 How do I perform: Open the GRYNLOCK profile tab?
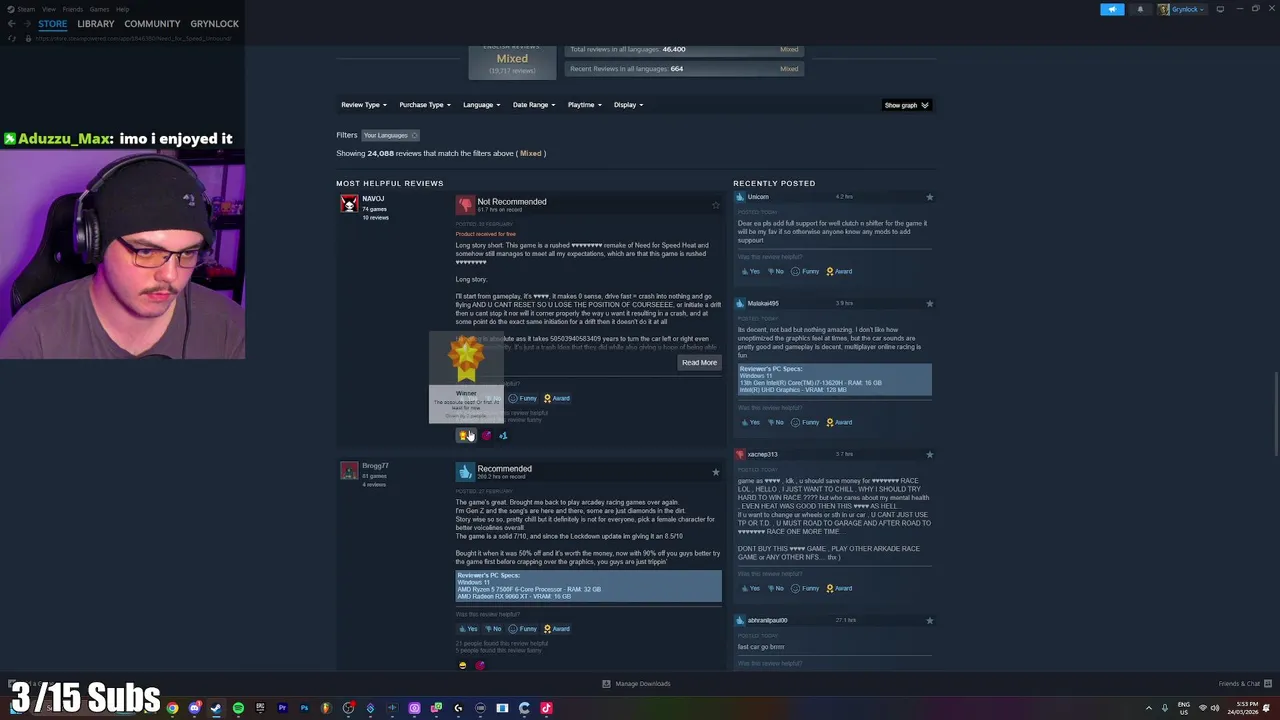pyautogui.click(x=214, y=23)
